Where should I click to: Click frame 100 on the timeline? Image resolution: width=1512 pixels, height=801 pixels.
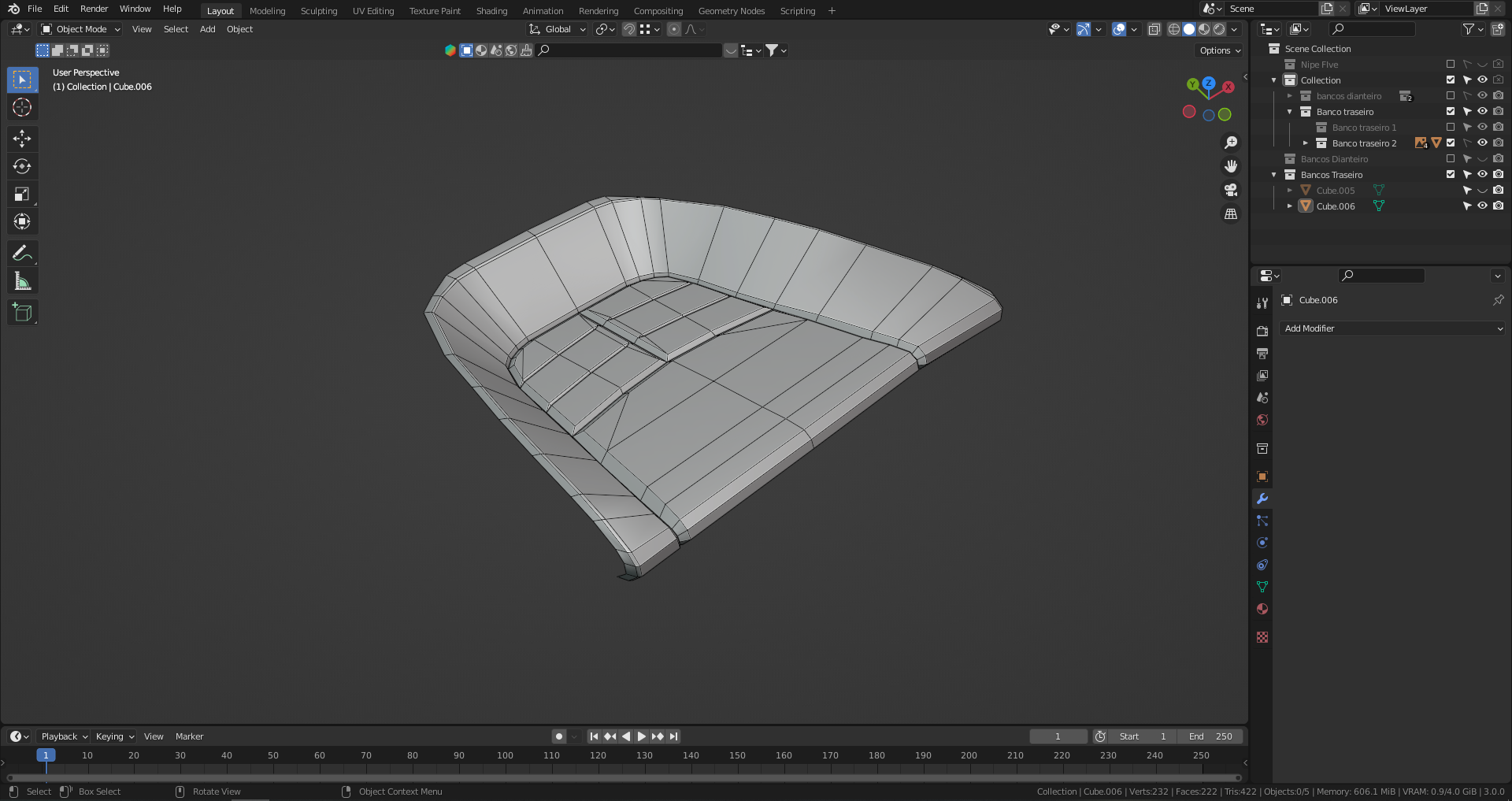pos(505,756)
